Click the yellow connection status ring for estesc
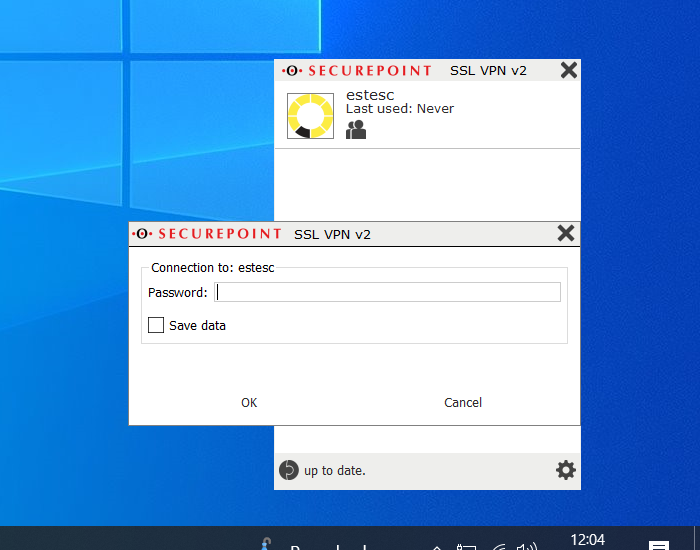Image resolution: width=700 pixels, height=550 pixels. coord(310,116)
